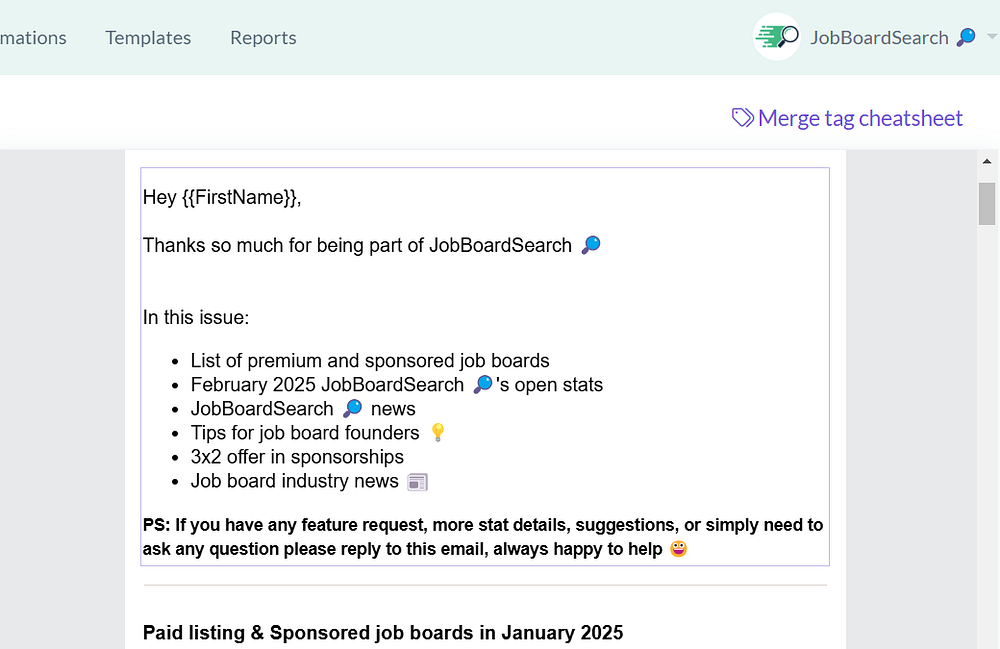Open the Templates menu item
This screenshot has width=1000, height=649.
click(x=148, y=38)
